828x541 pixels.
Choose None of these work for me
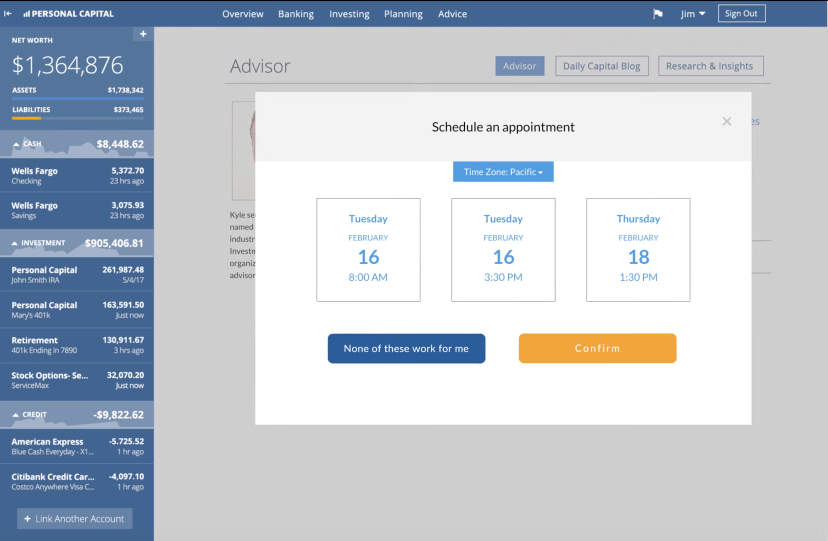(x=406, y=348)
